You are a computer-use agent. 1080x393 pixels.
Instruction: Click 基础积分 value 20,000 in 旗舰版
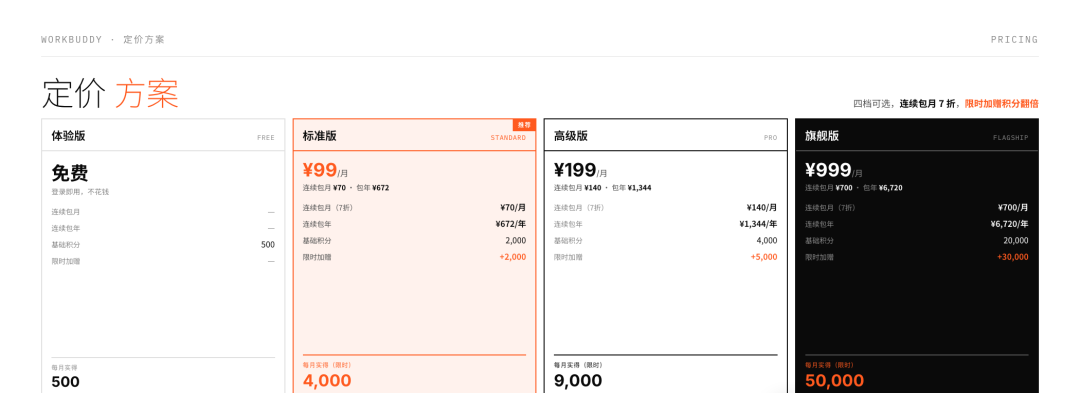point(1016,240)
